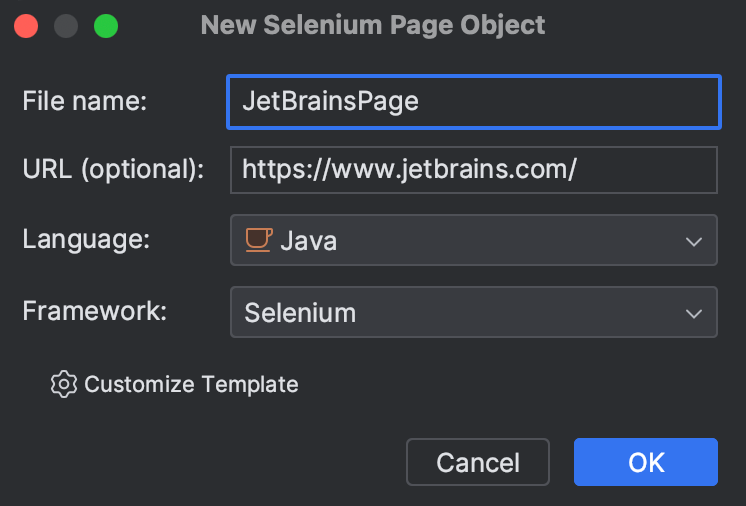Screen dimensions: 746x506
Task: Click the 'Language:' label
Action: click(87, 240)
